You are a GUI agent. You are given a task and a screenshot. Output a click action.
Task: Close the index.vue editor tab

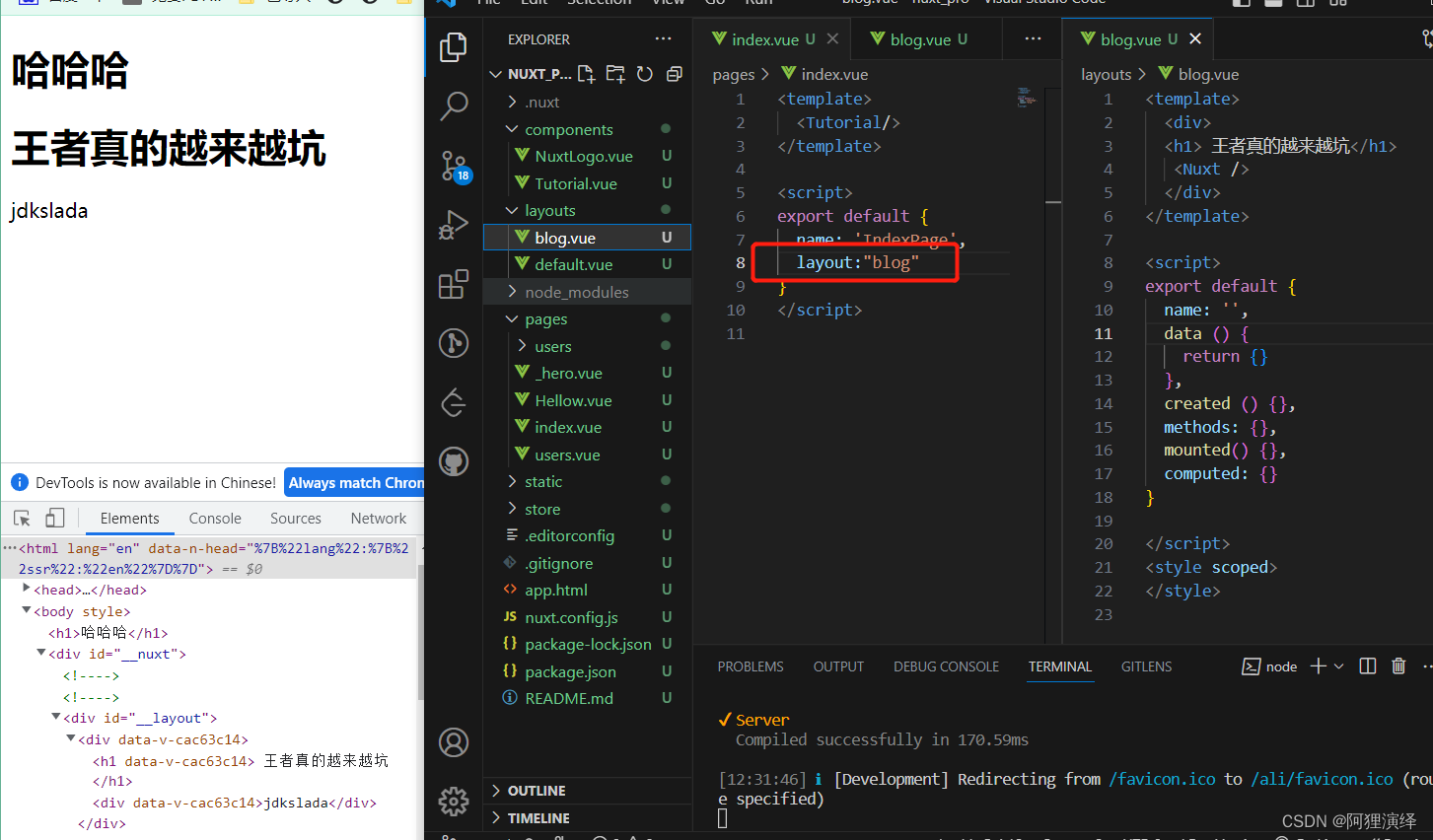point(832,38)
